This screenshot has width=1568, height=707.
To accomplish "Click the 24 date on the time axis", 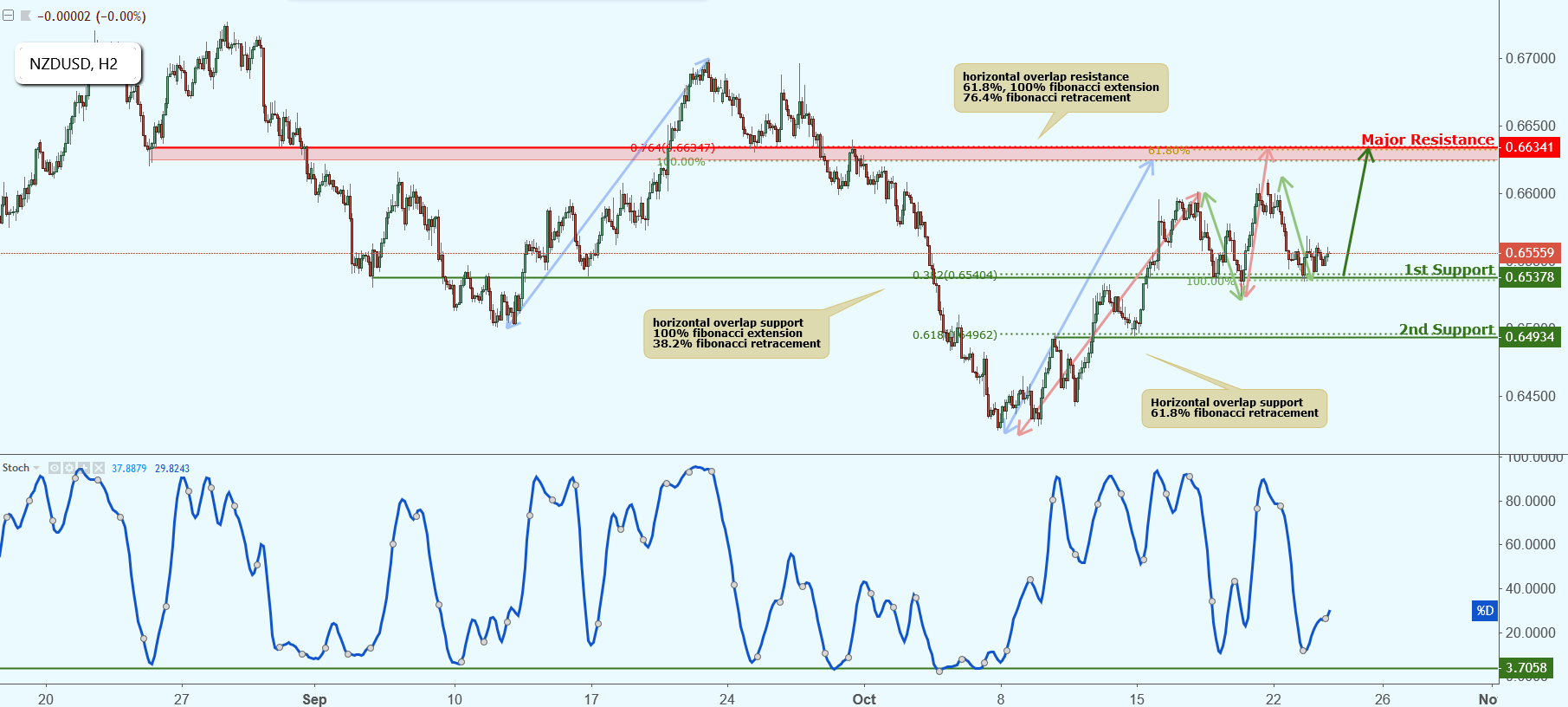I will [727, 699].
